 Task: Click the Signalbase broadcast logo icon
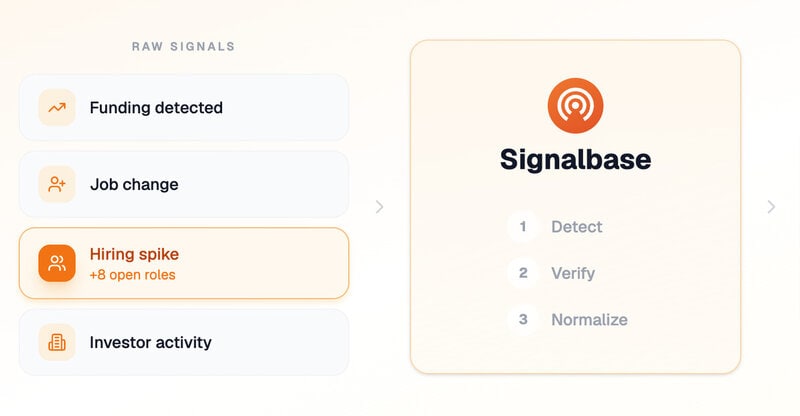click(575, 106)
